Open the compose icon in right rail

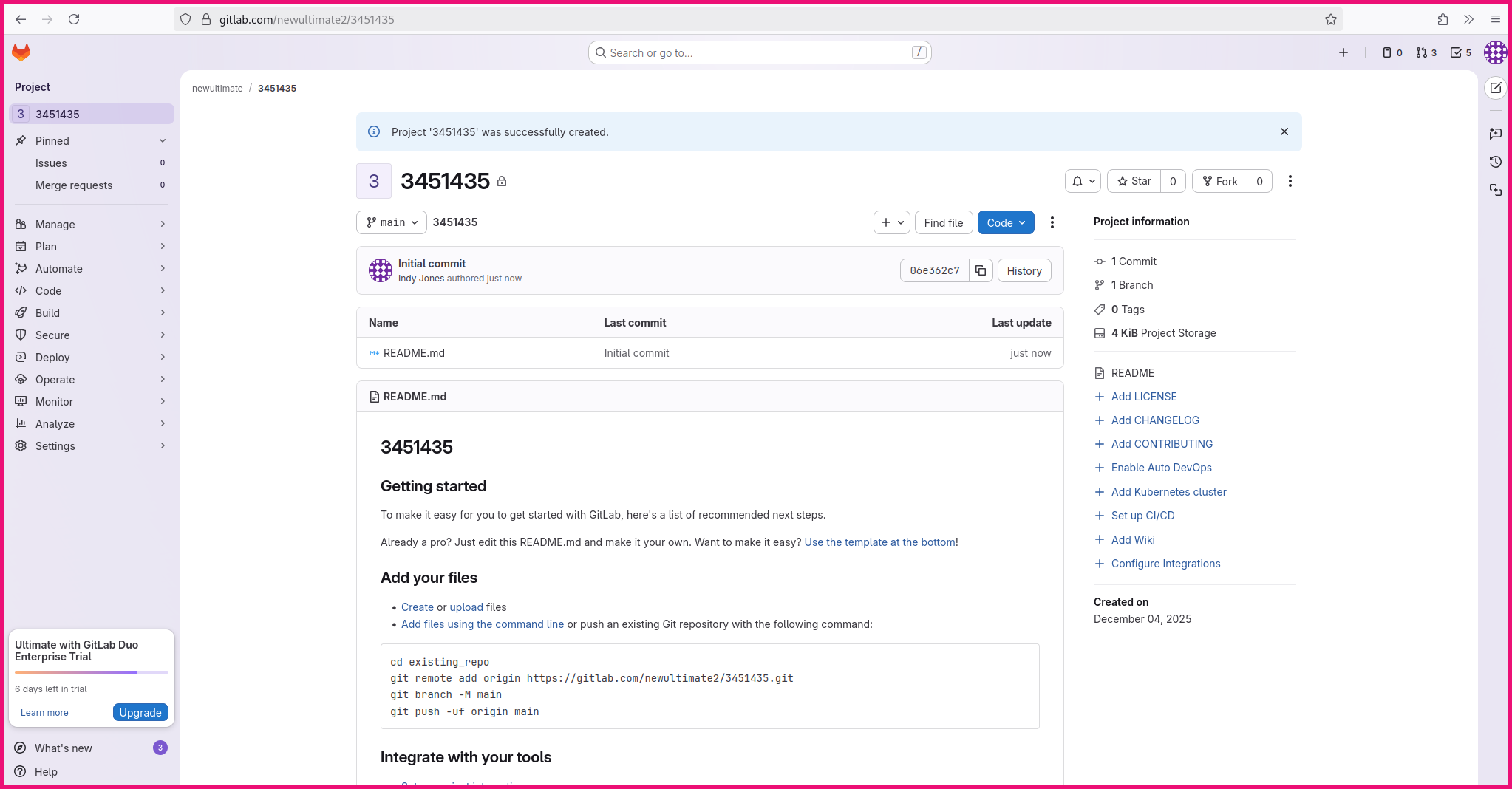(1496, 88)
